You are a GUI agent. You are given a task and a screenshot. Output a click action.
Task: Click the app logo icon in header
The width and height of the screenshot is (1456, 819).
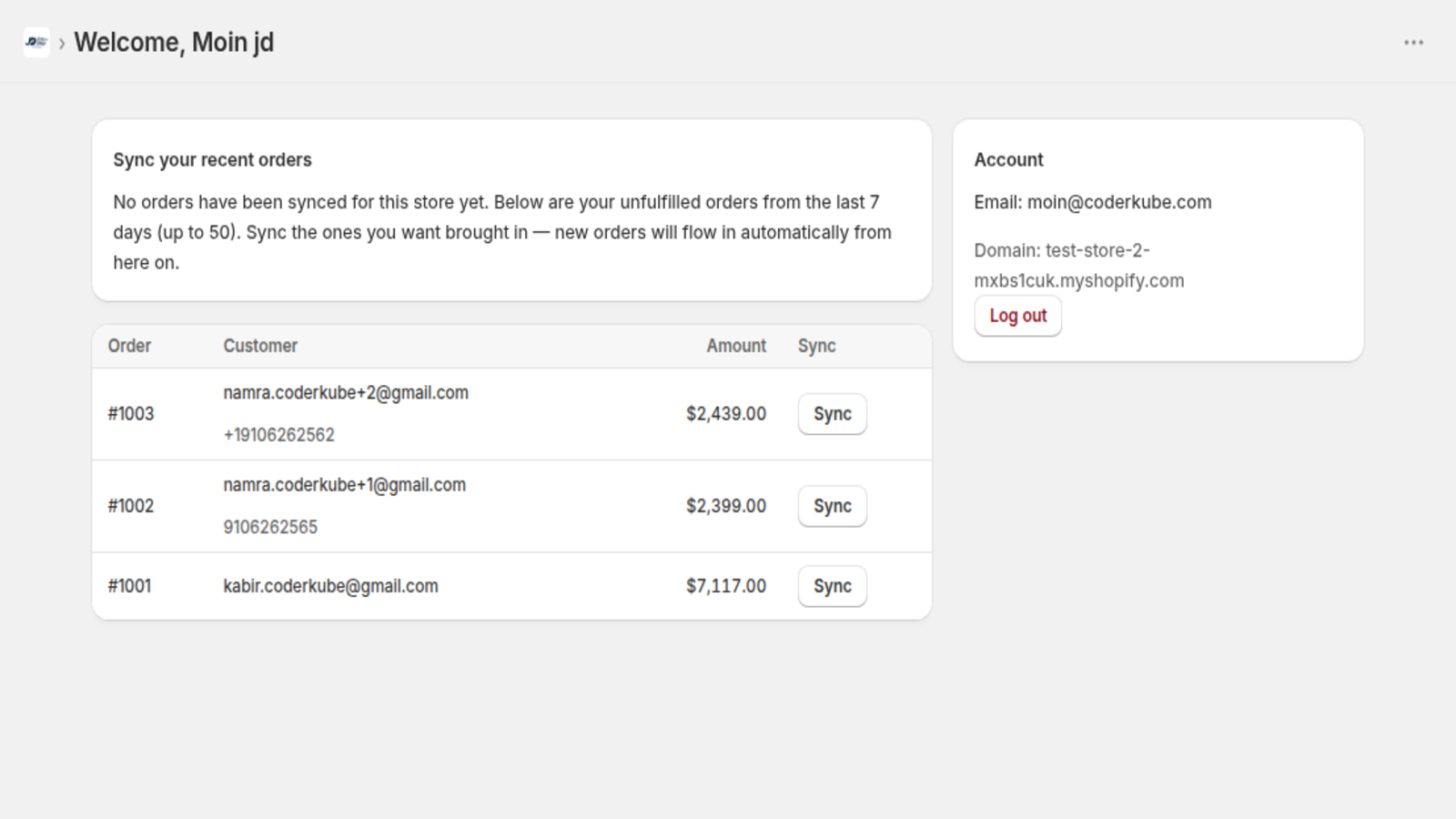(36, 42)
